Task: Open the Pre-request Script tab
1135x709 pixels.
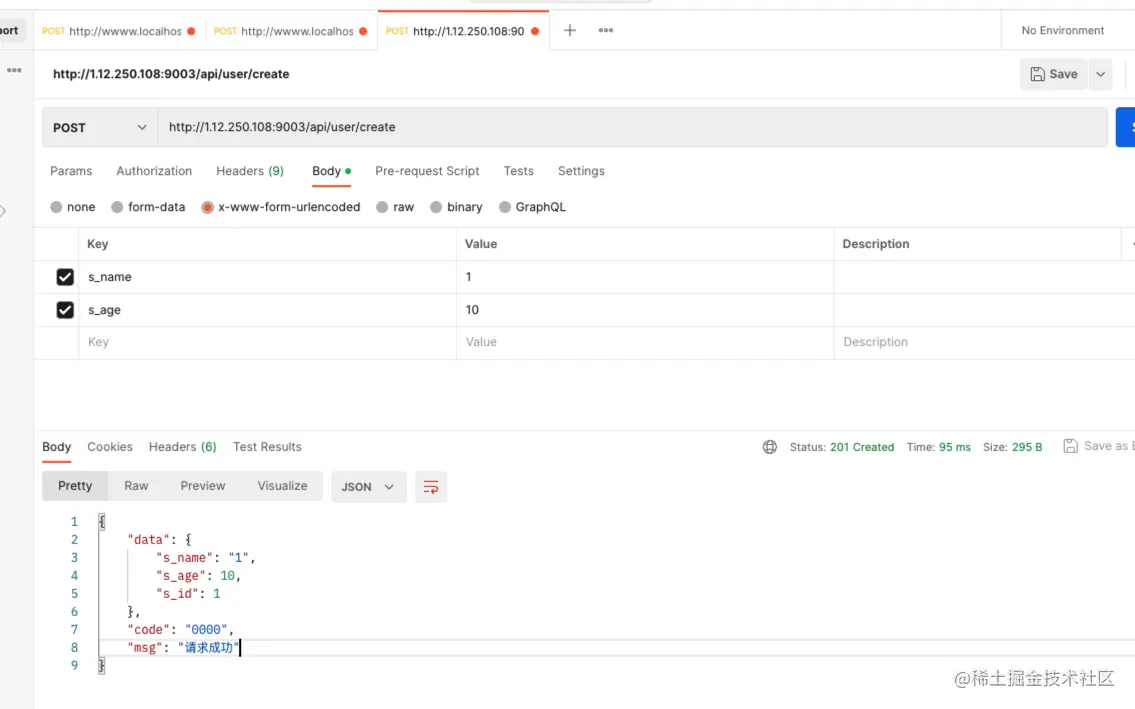Action: [x=427, y=171]
